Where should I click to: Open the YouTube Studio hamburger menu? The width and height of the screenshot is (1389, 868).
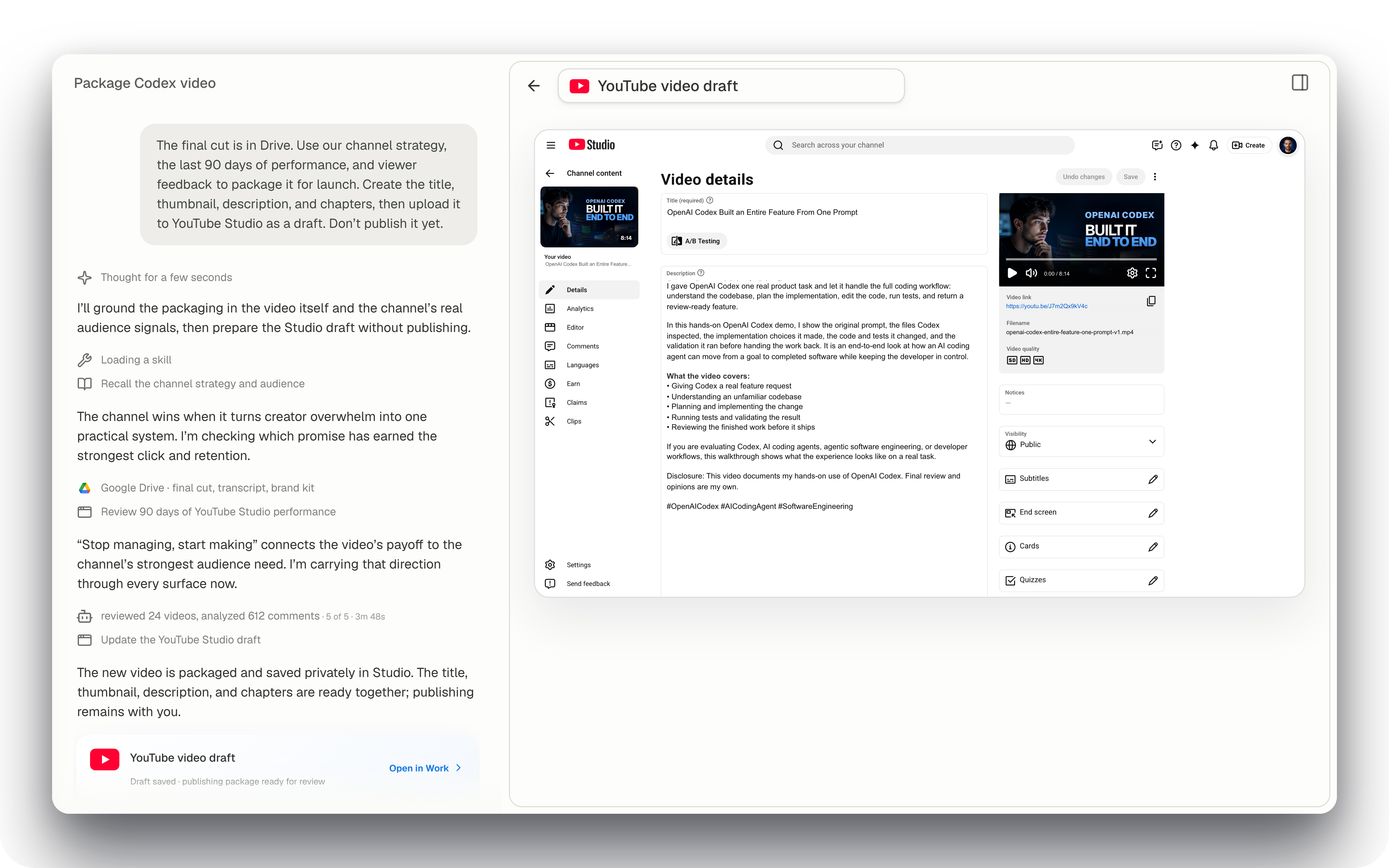pos(550,145)
